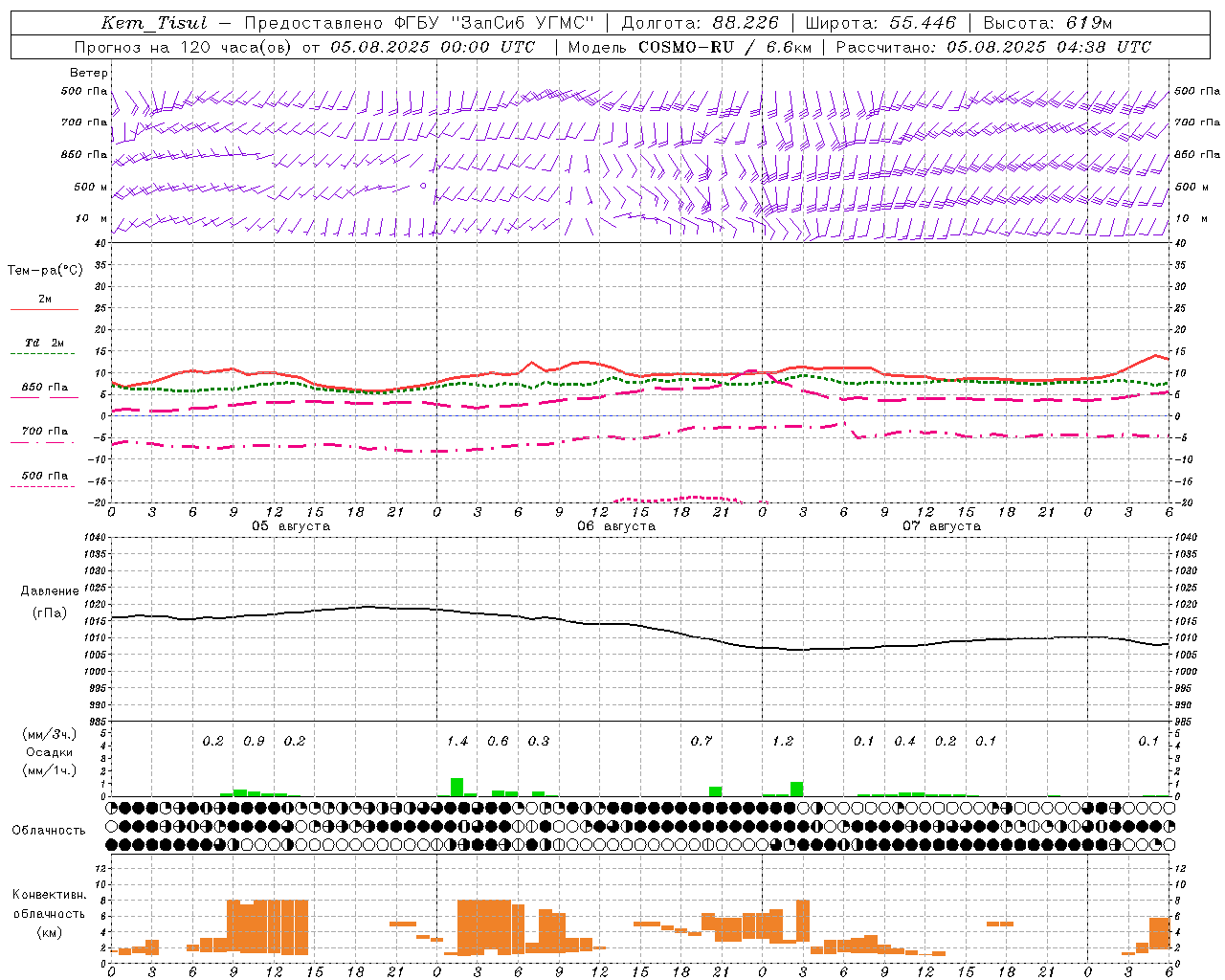Screen dimensions: 1225x980
Task: Select the "Широта: 55.446" latitude value
Action: [x=880, y=23]
